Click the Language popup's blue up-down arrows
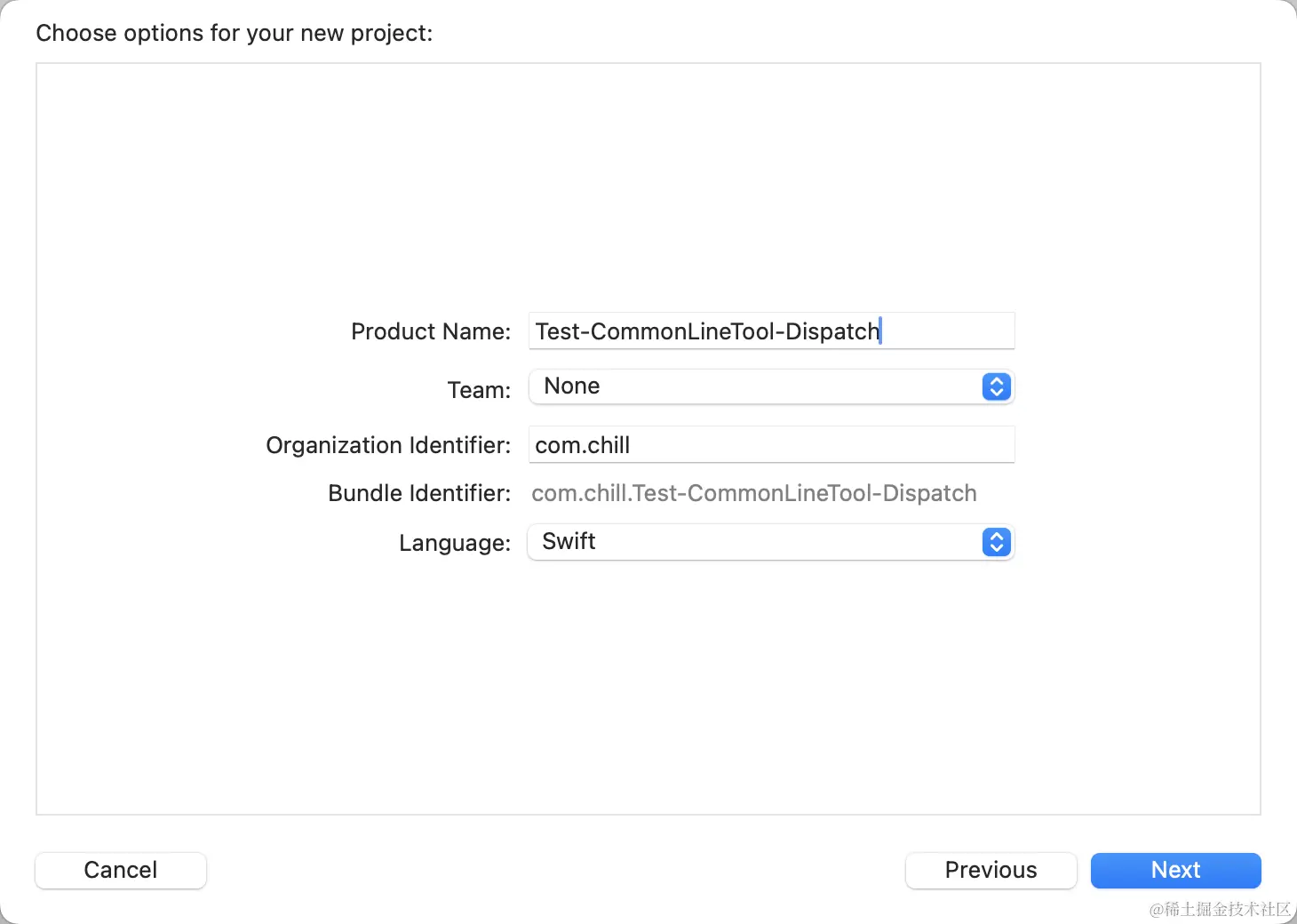 996,542
